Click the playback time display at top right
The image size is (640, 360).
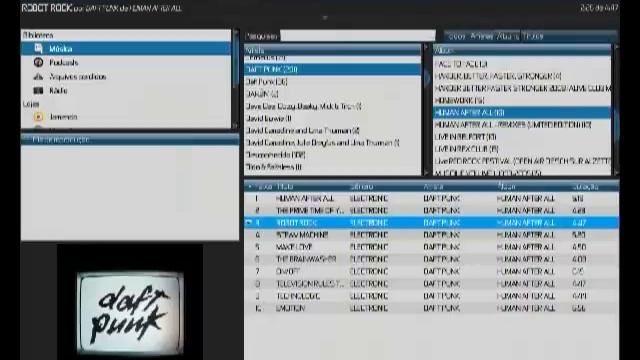(x=599, y=8)
